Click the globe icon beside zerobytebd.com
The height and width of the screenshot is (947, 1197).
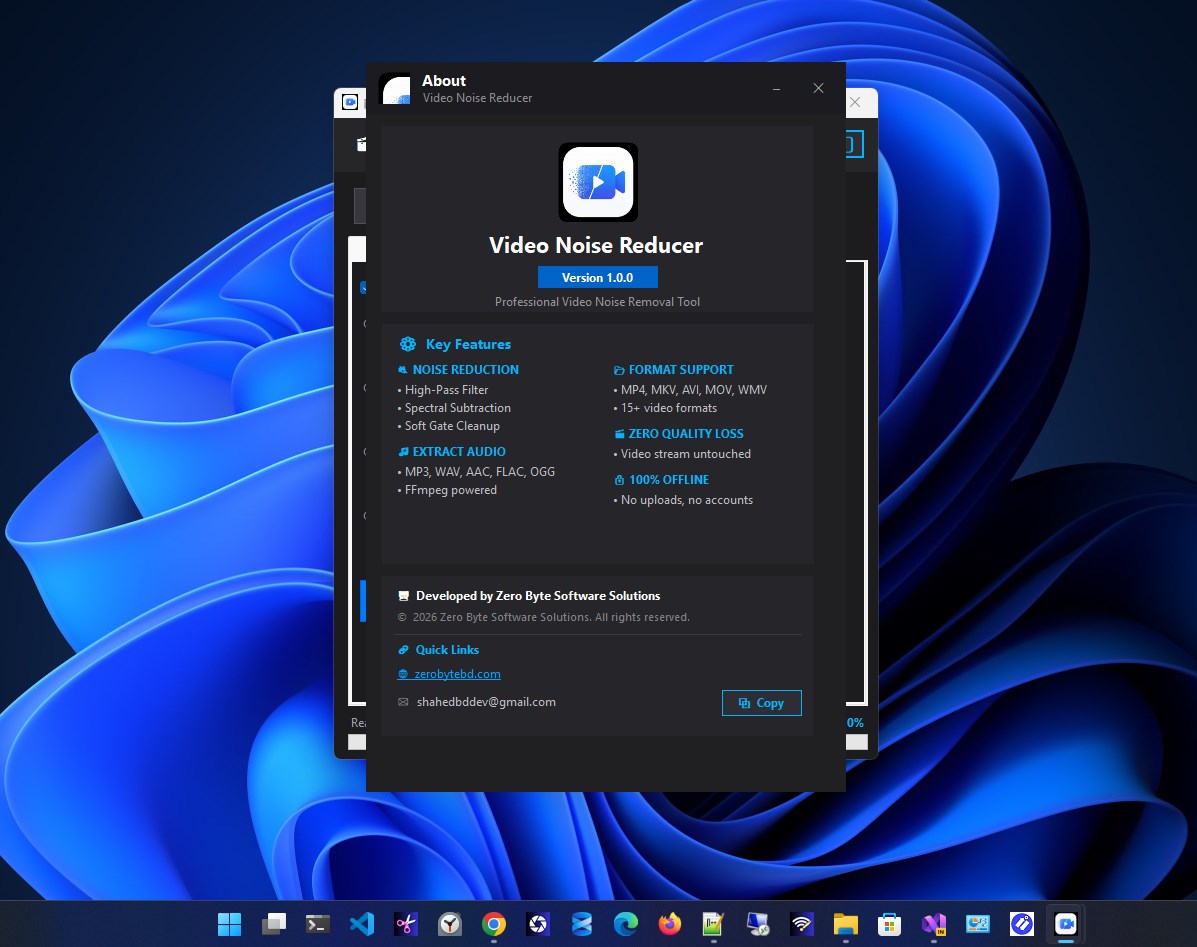click(403, 674)
